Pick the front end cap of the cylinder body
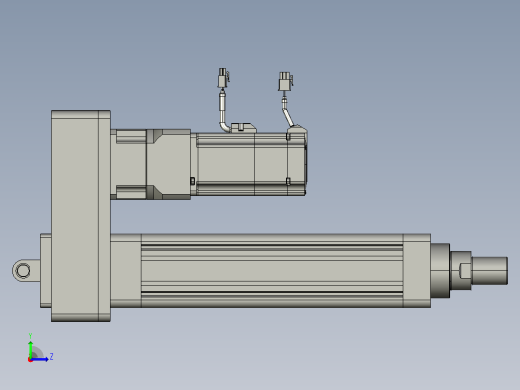This screenshot has width=520, height=390. [417, 271]
